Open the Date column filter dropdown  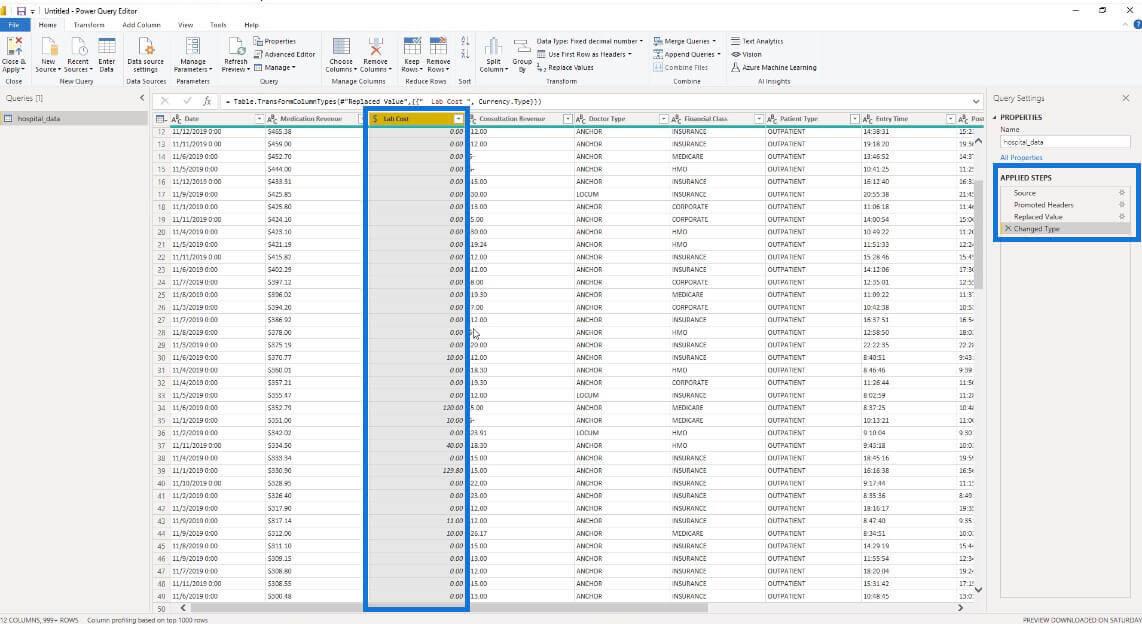coord(259,119)
